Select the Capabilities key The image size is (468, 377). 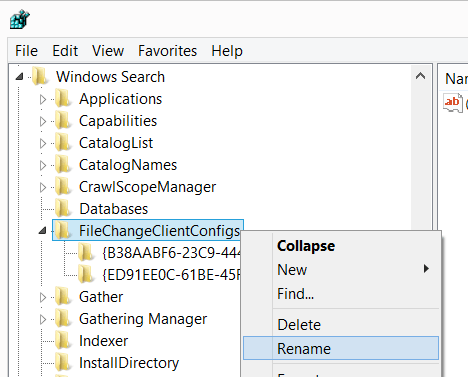[x=118, y=121]
